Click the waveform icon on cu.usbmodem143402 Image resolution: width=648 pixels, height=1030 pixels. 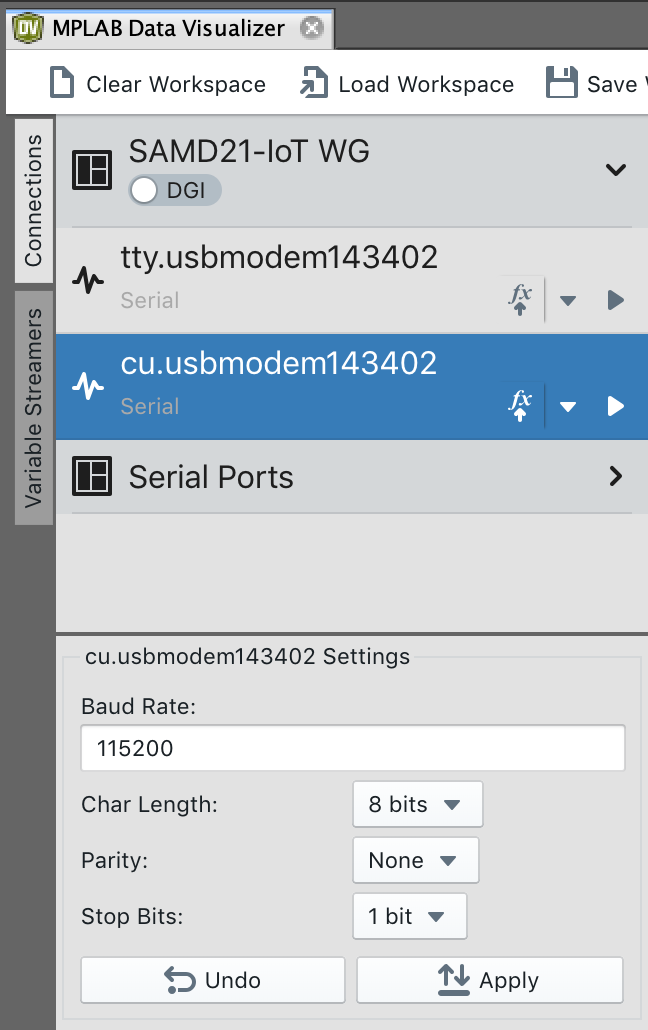click(x=88, y=386)
